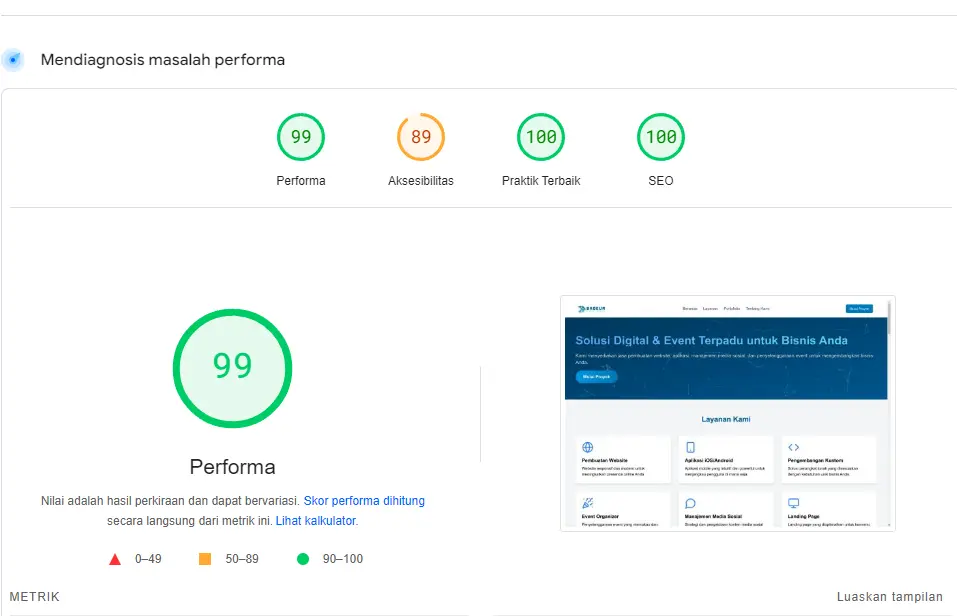
Task: Jump to the Performa score gauge 99
Action: (x=301, y=138)
